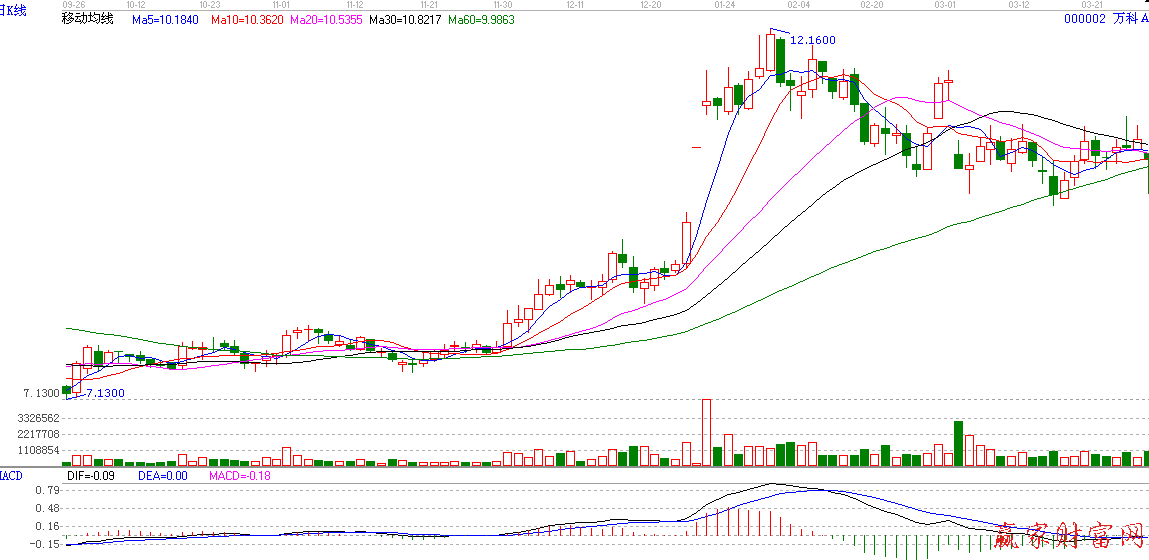The height and width of the screenshot is (560, 1149).
Task: Click the 3326562 volume axis label
Action: [40, 418]
